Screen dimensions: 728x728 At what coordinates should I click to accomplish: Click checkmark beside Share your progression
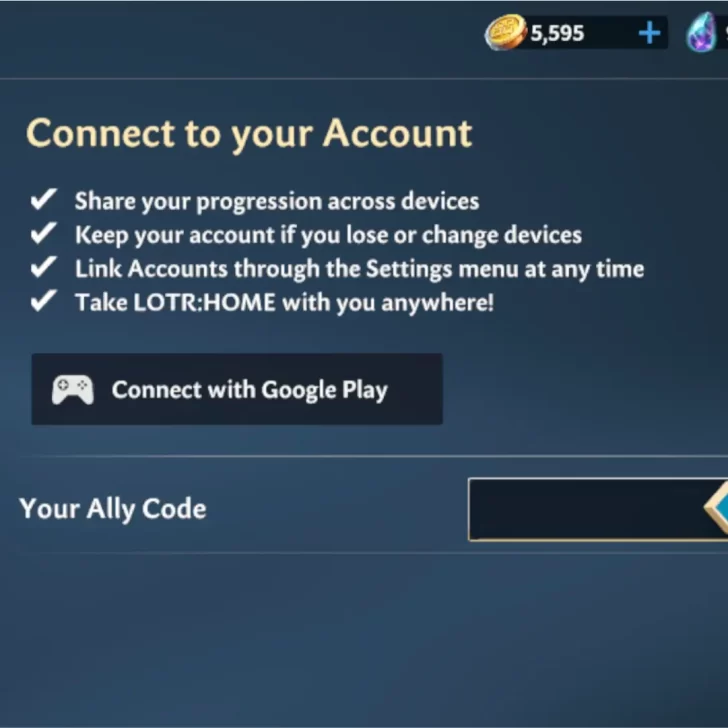[x=44, y=199]
